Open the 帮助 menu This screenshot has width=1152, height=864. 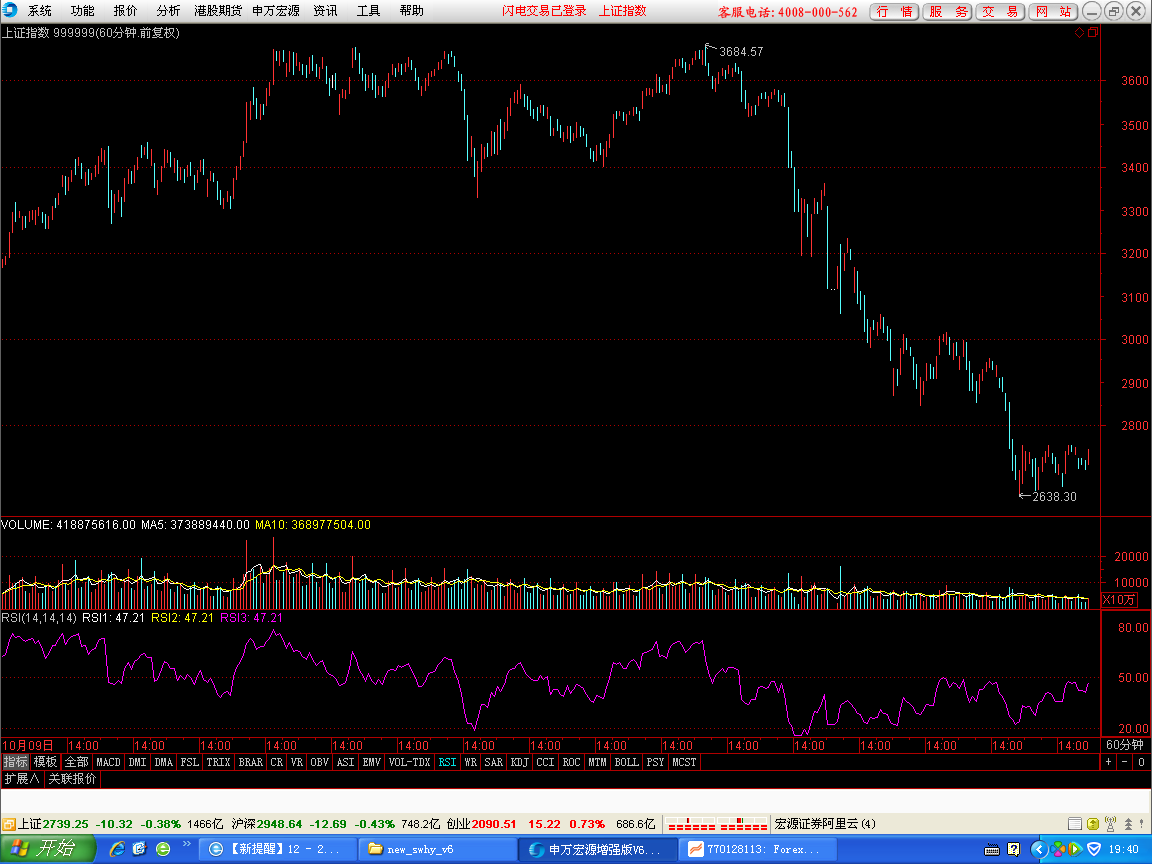[x=411, y=10]
